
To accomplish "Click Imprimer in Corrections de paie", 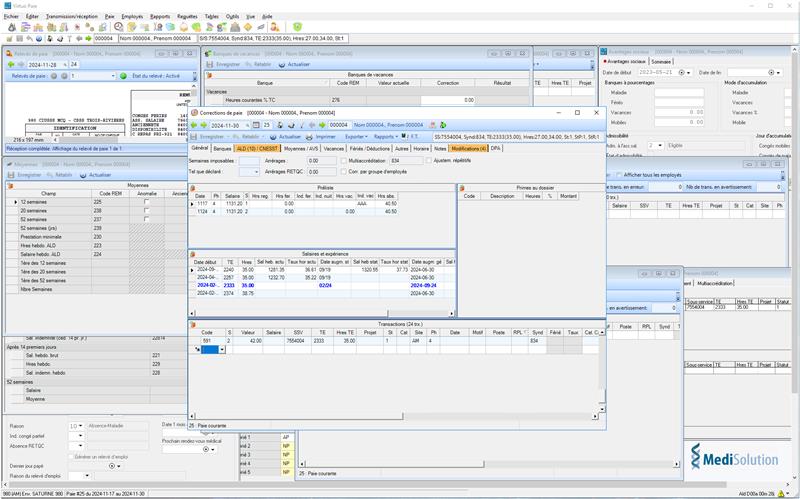I will tap(321, 137).
